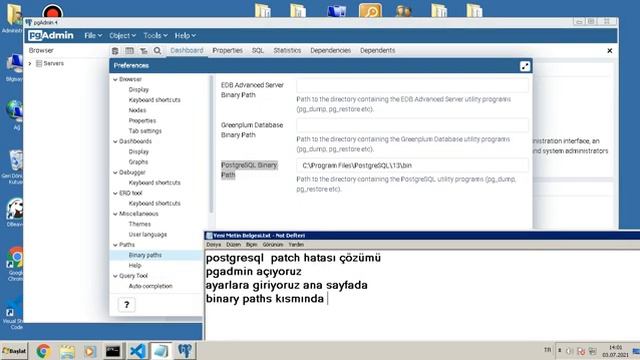640x360 pixels.
Task: Switch to pgAdmin elephant taskbar icon
Action: (x=184, y=351)
